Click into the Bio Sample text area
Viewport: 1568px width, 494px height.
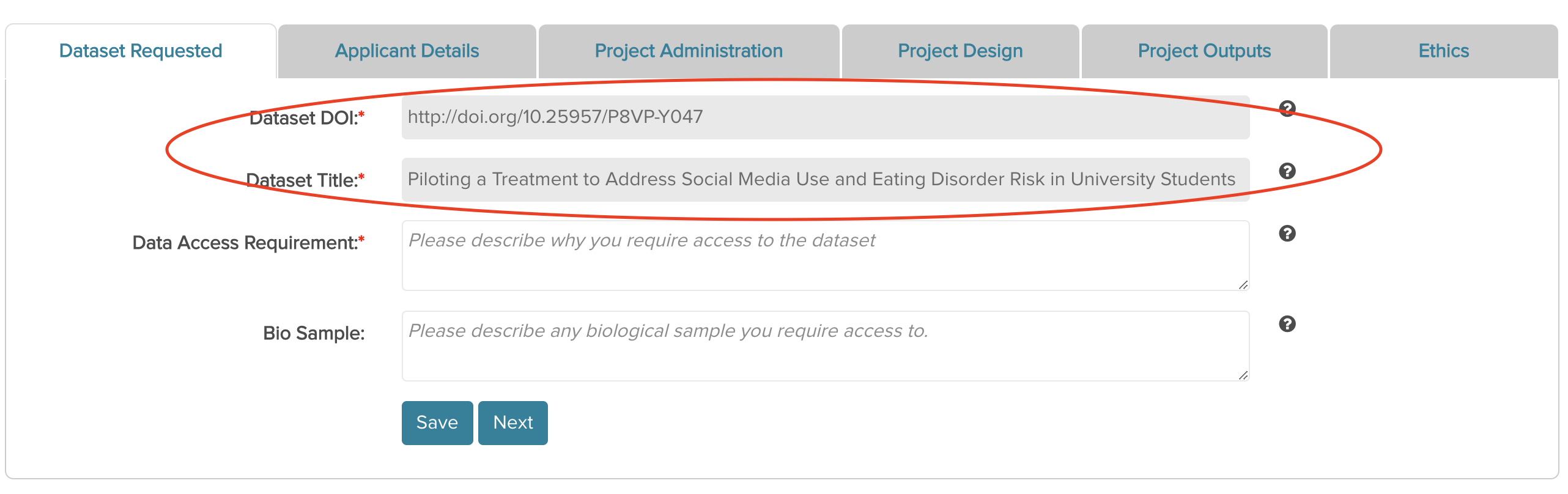coord(826,346)
